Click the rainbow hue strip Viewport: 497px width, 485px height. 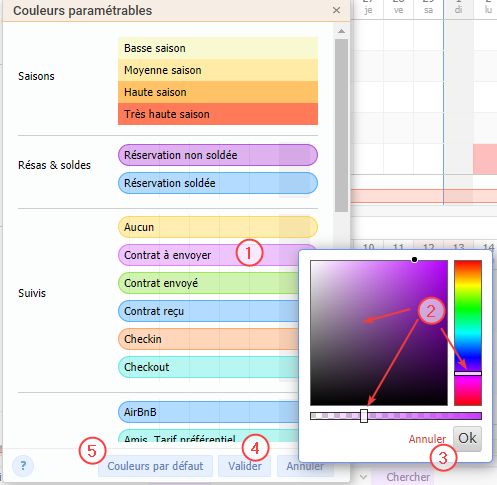(468, 333)
